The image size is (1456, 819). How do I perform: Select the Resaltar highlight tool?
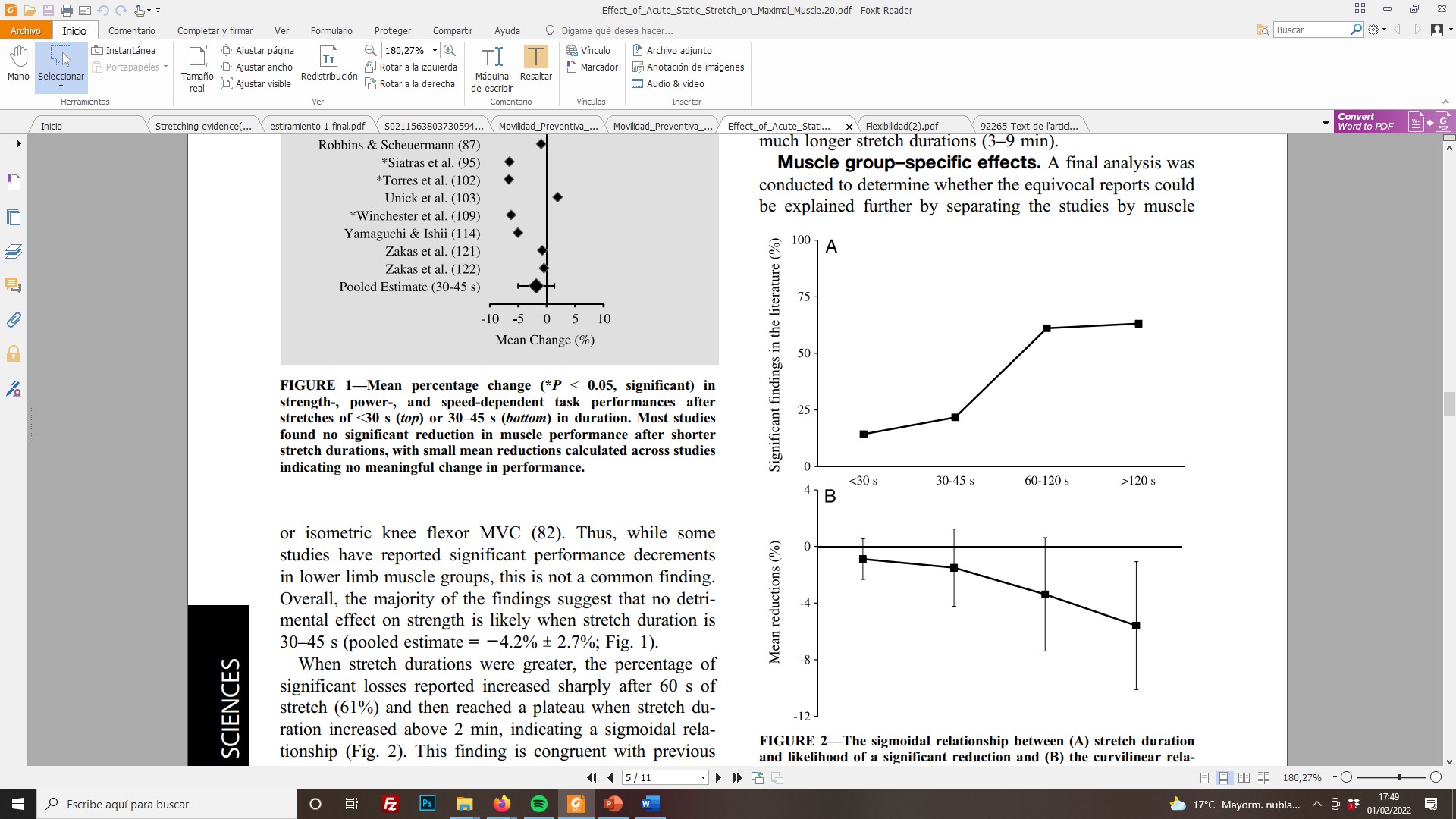point(536,63)
